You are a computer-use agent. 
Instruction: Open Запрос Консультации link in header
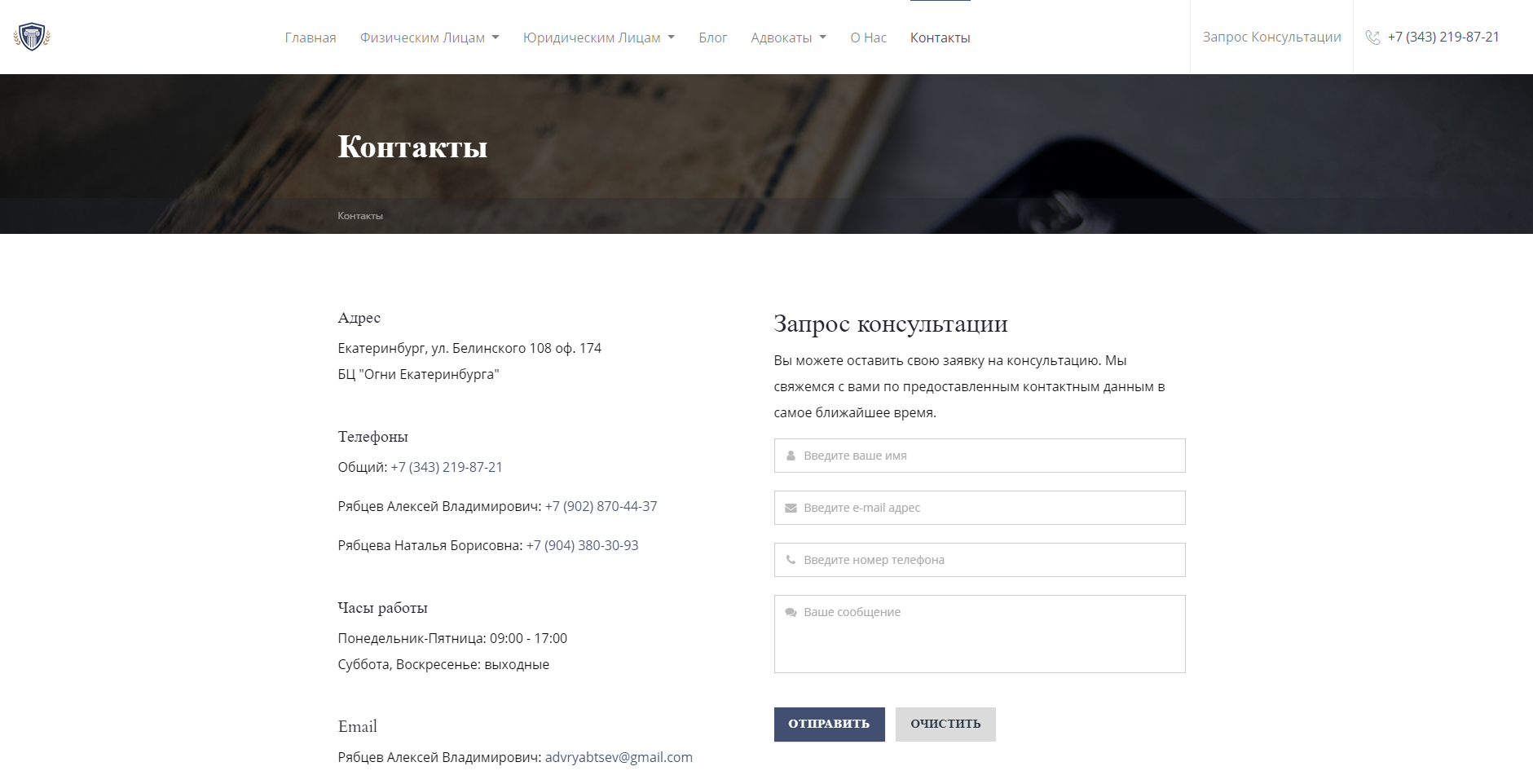(x=1271, y=37)
